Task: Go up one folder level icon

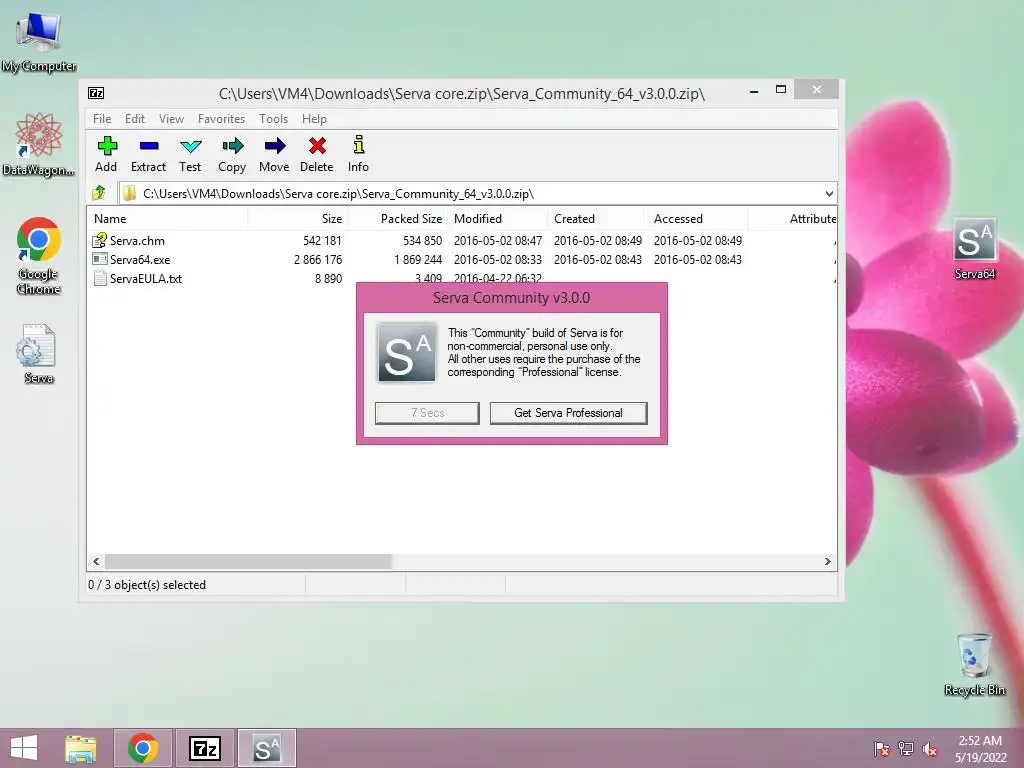Action: point(99,193)
